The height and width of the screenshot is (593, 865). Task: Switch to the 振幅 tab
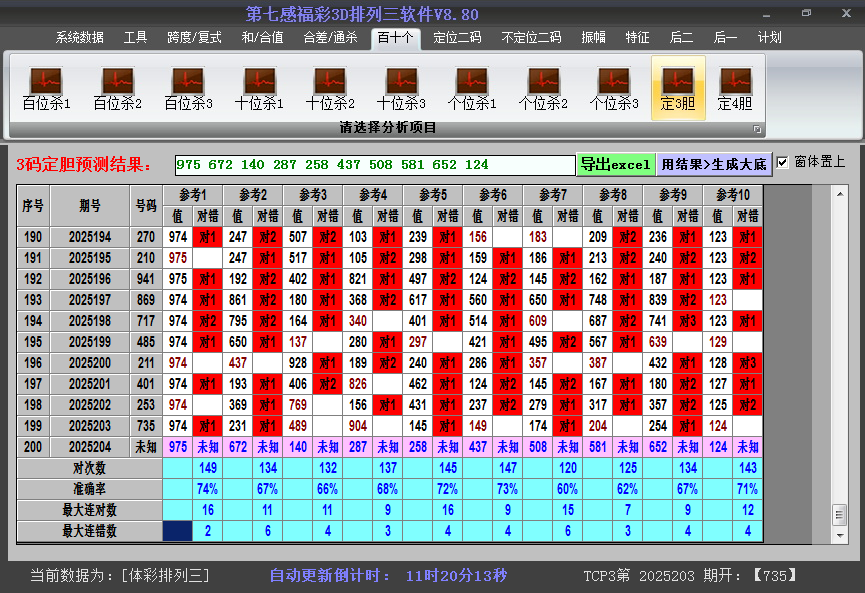pyautogui.click(x=593, y=38)
